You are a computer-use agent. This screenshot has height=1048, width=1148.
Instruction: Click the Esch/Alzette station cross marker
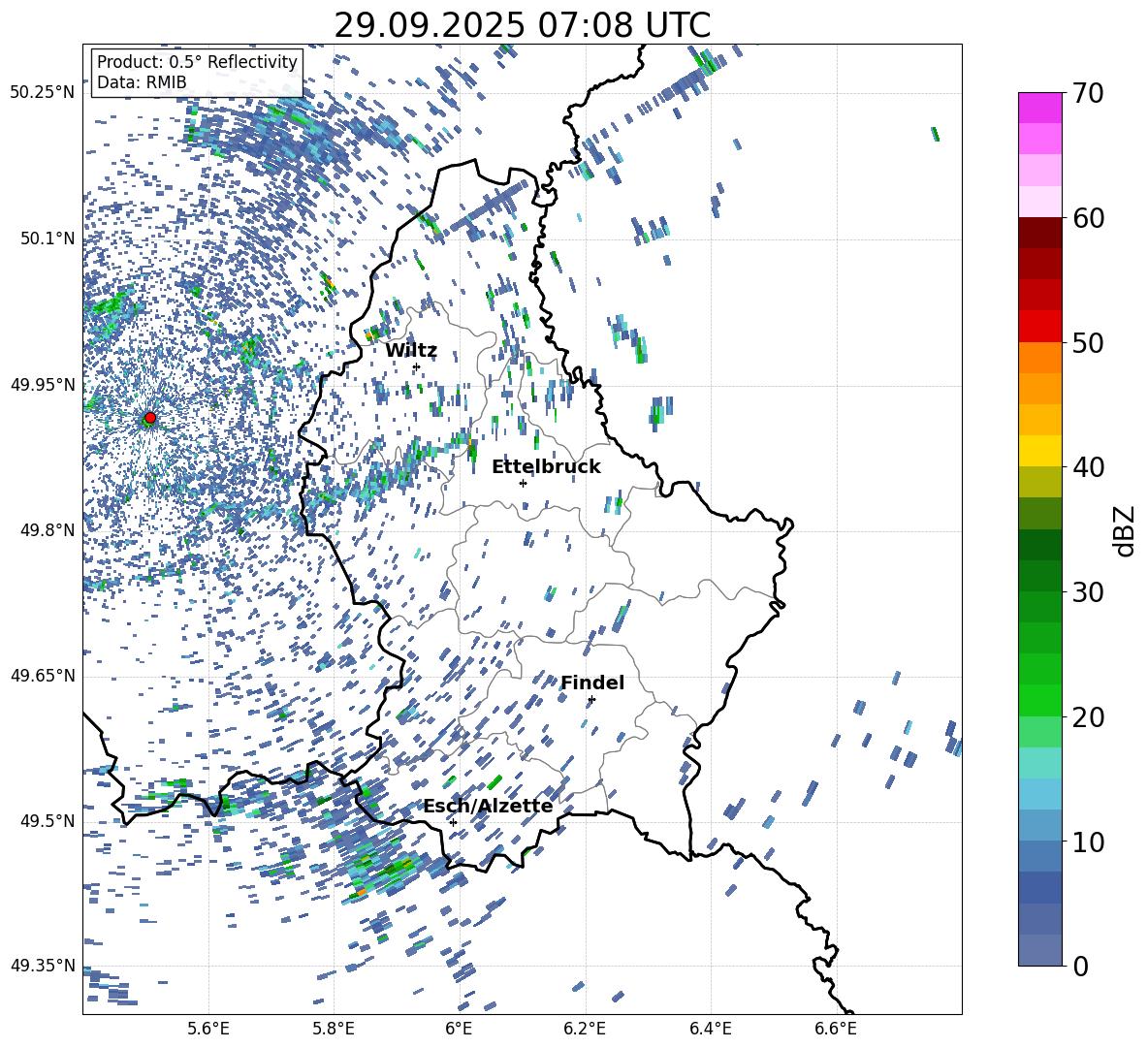453,822
